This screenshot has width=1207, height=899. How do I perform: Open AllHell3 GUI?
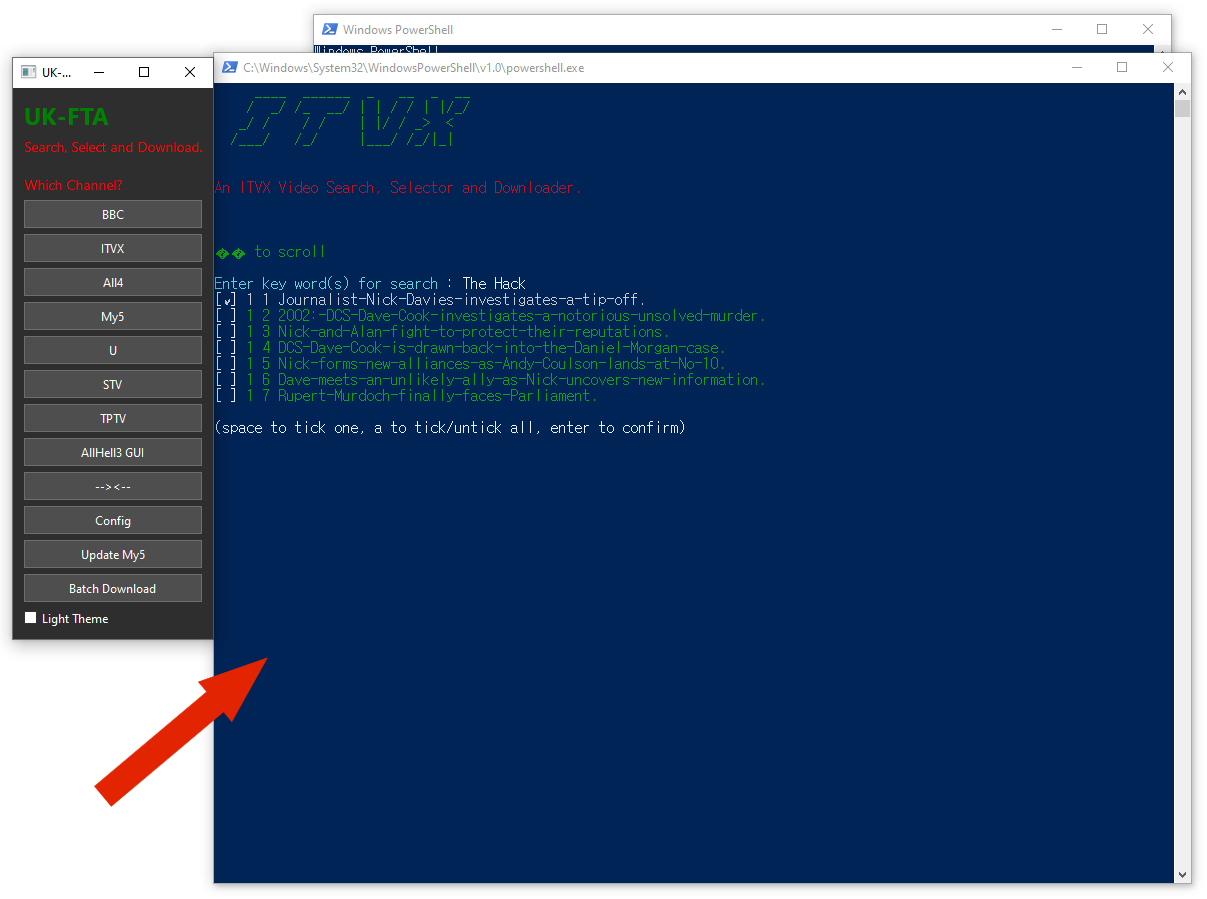tap(113, 453)
